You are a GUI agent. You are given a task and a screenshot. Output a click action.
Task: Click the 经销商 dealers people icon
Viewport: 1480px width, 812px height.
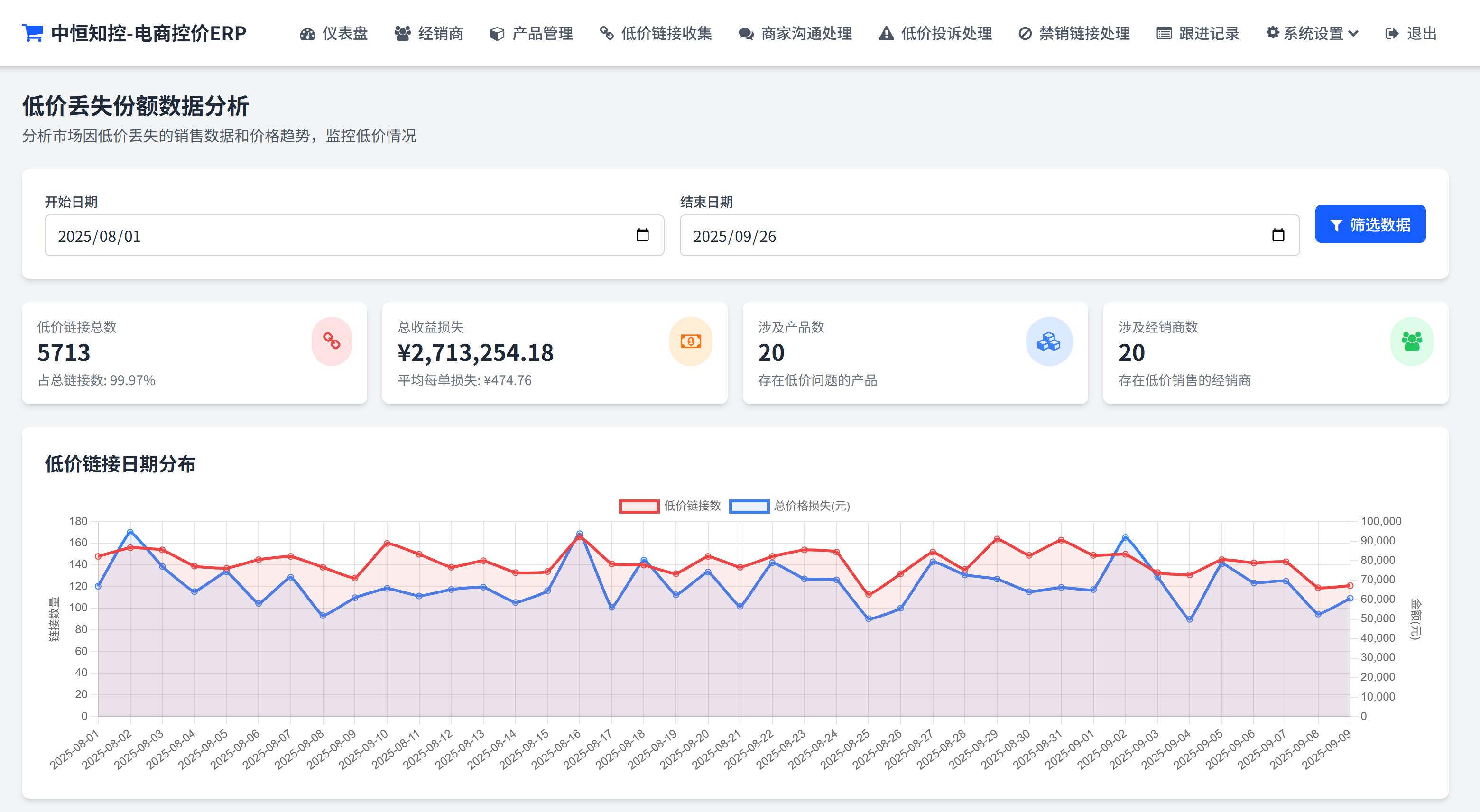coord(402,33)
